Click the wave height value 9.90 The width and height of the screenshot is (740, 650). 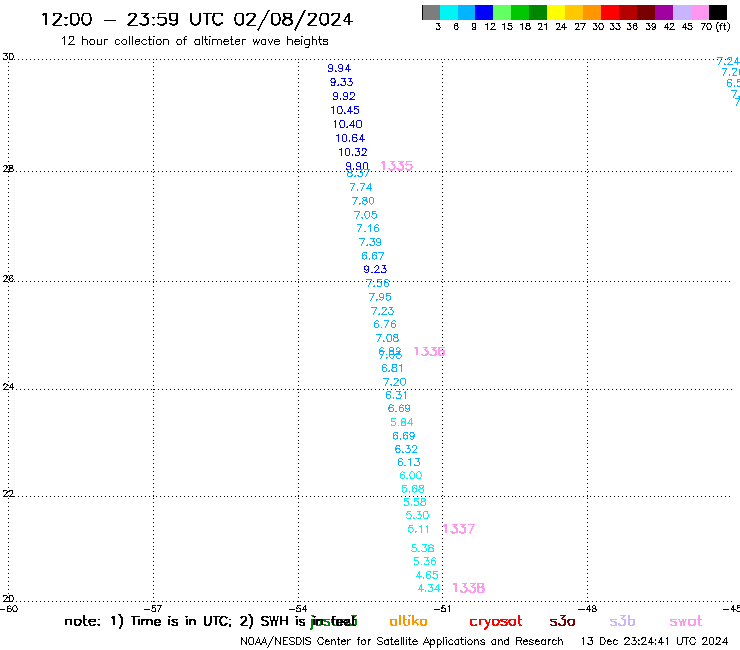coord(357,166)
